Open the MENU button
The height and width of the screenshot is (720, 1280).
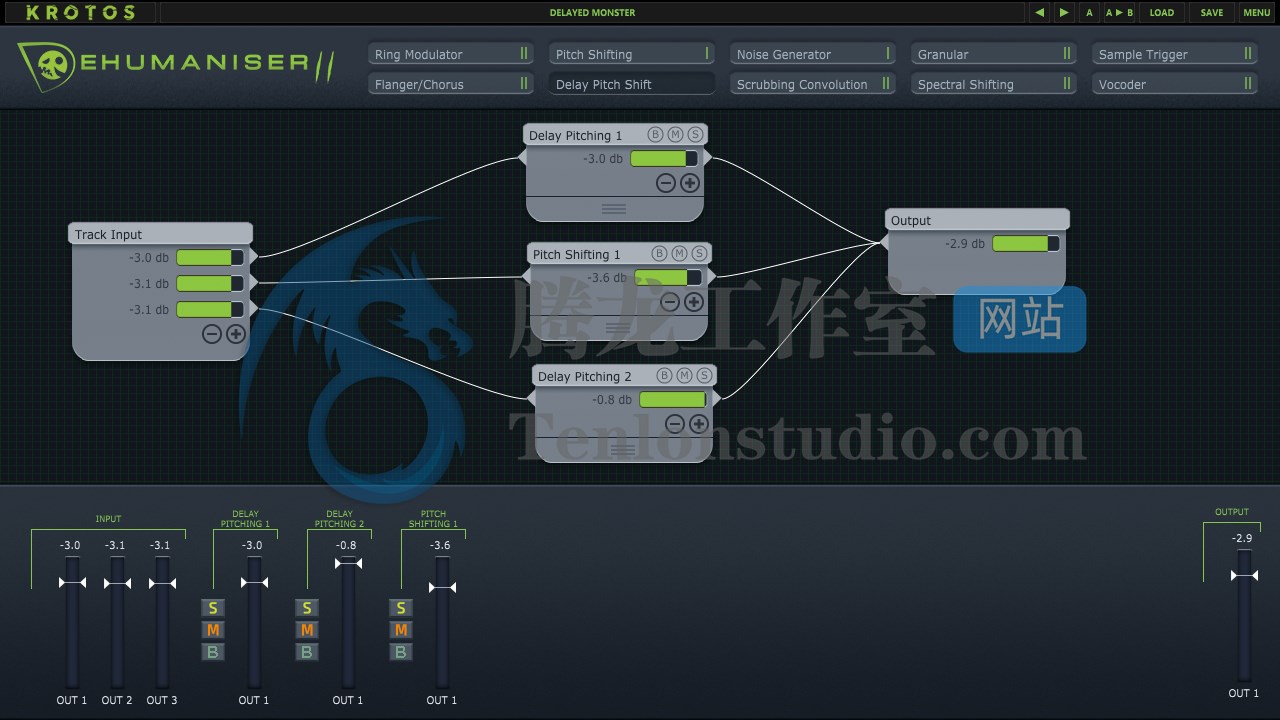click(1257, 13)
